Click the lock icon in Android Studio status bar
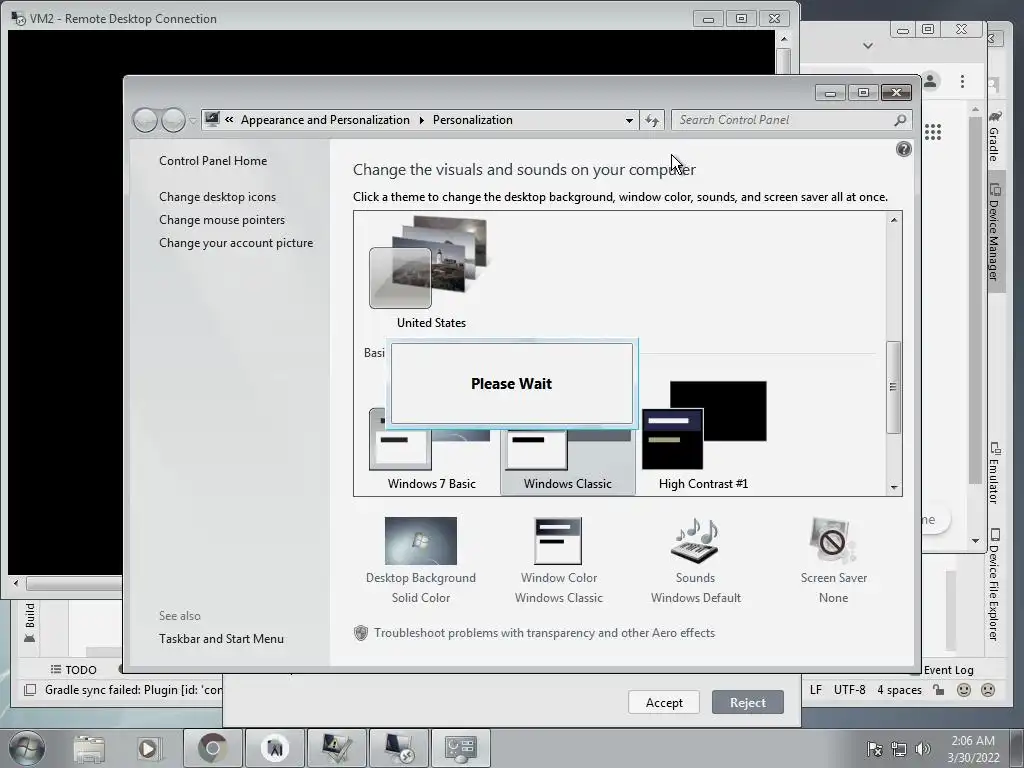Viewport: 1024px width, 768px height. pos(938,690)
